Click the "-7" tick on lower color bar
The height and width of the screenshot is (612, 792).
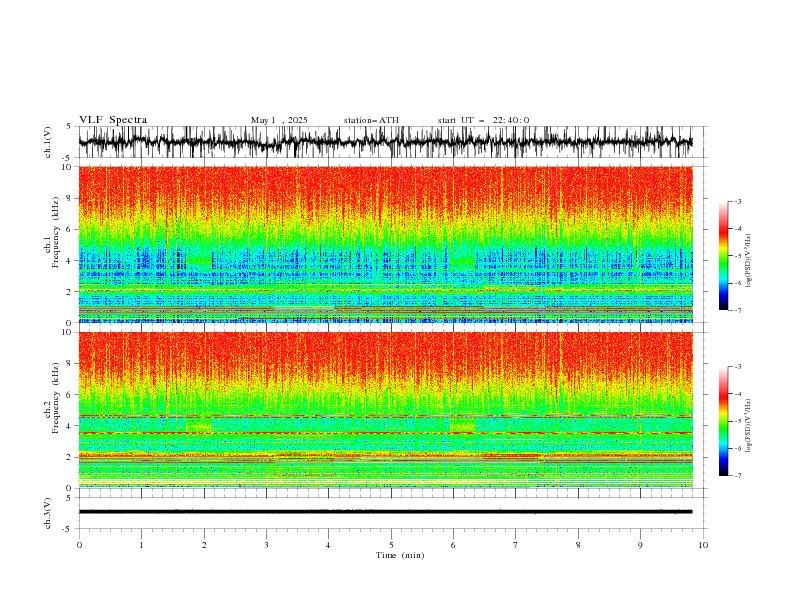(738, 476)
